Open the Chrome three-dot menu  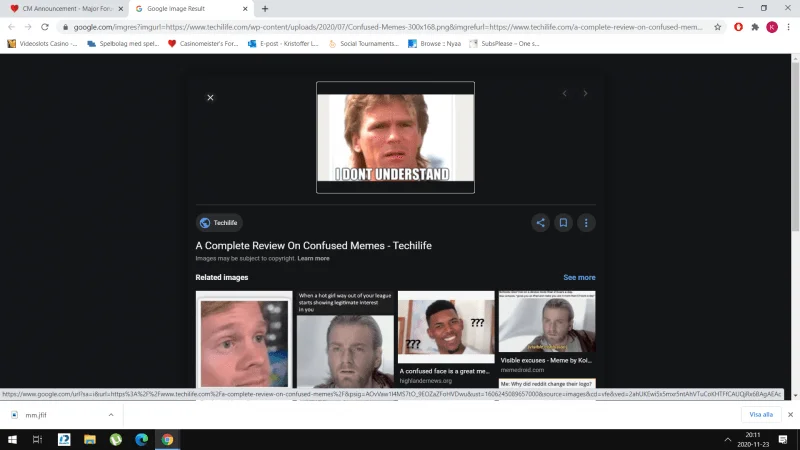click(x=788, y=27)
